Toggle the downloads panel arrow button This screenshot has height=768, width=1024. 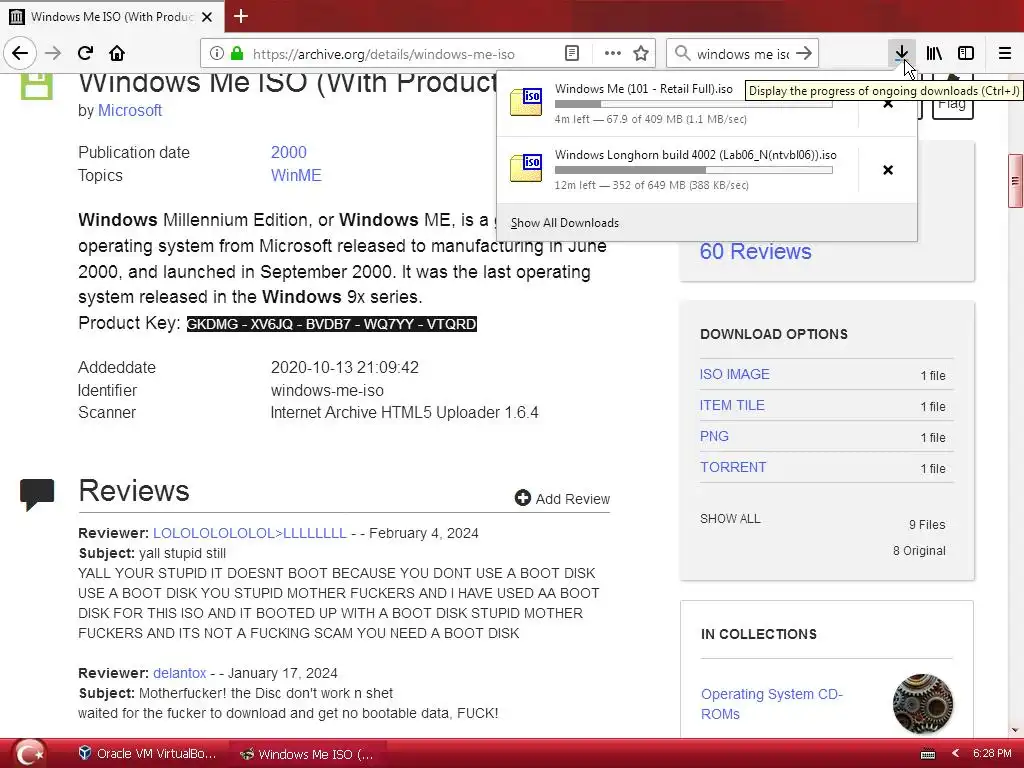[x=901, y=54]
